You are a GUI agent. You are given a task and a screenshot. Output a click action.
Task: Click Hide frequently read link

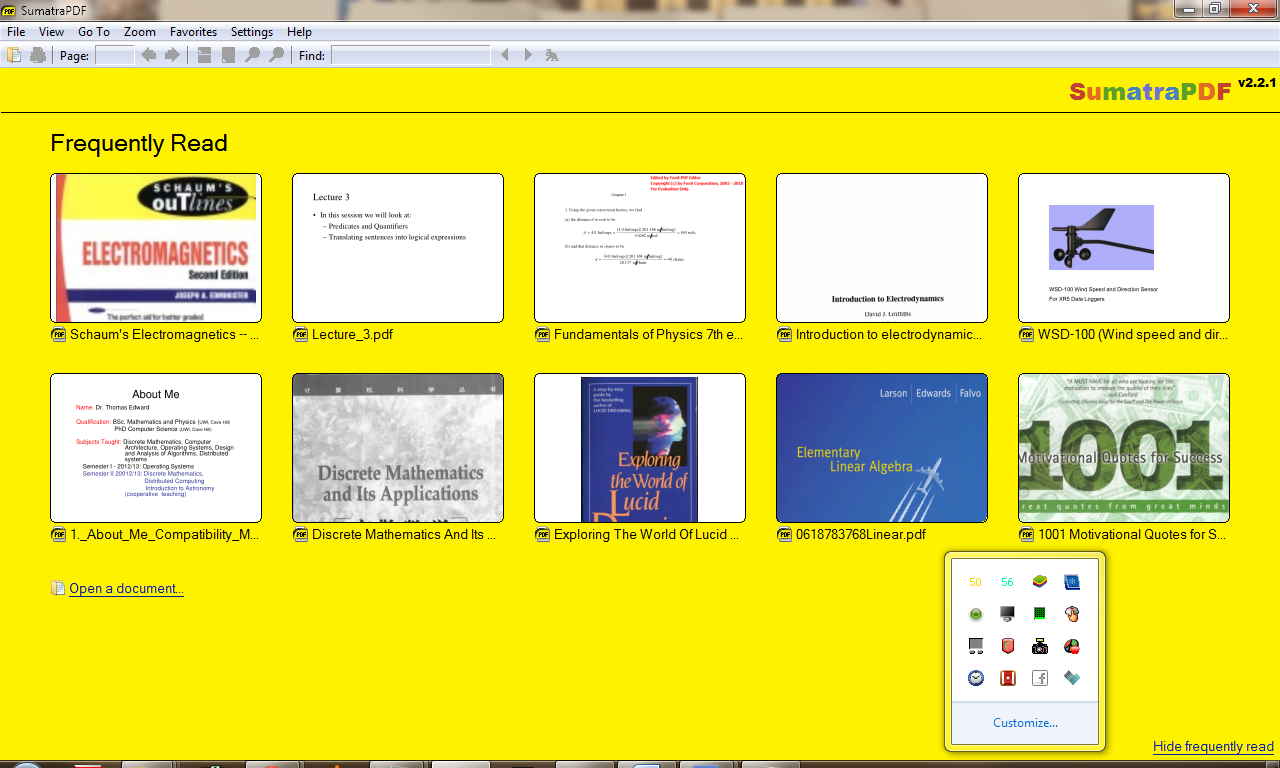pyautogui.click(x=1213, y=746)
